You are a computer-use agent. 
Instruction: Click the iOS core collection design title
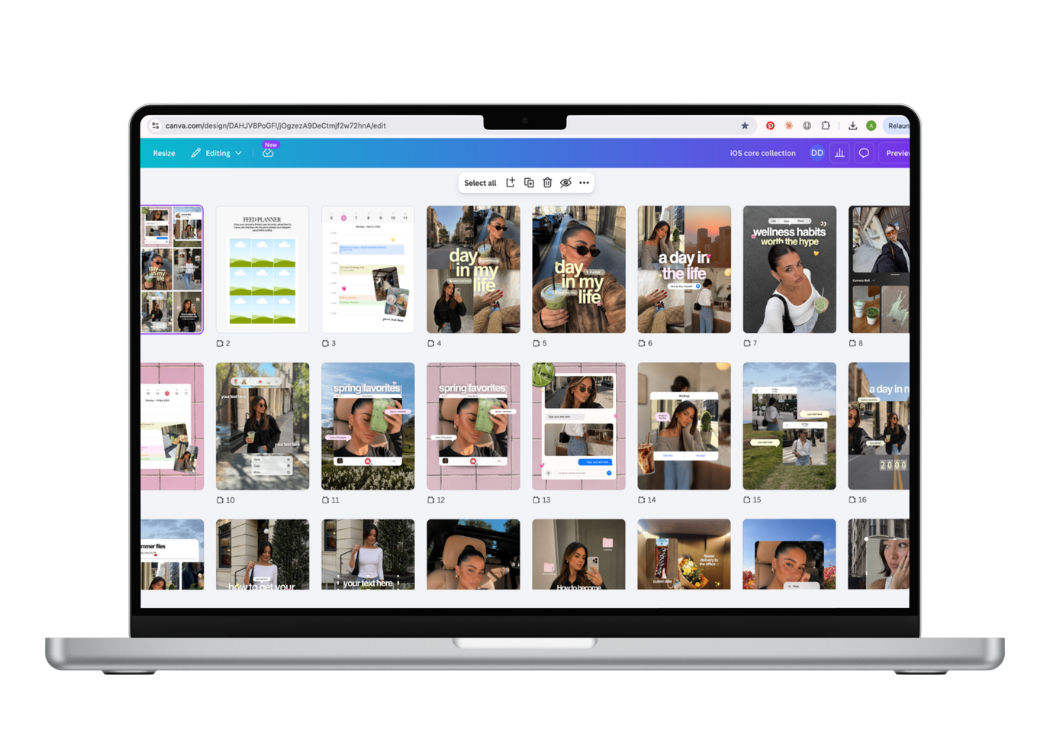(x=763, y=153)
